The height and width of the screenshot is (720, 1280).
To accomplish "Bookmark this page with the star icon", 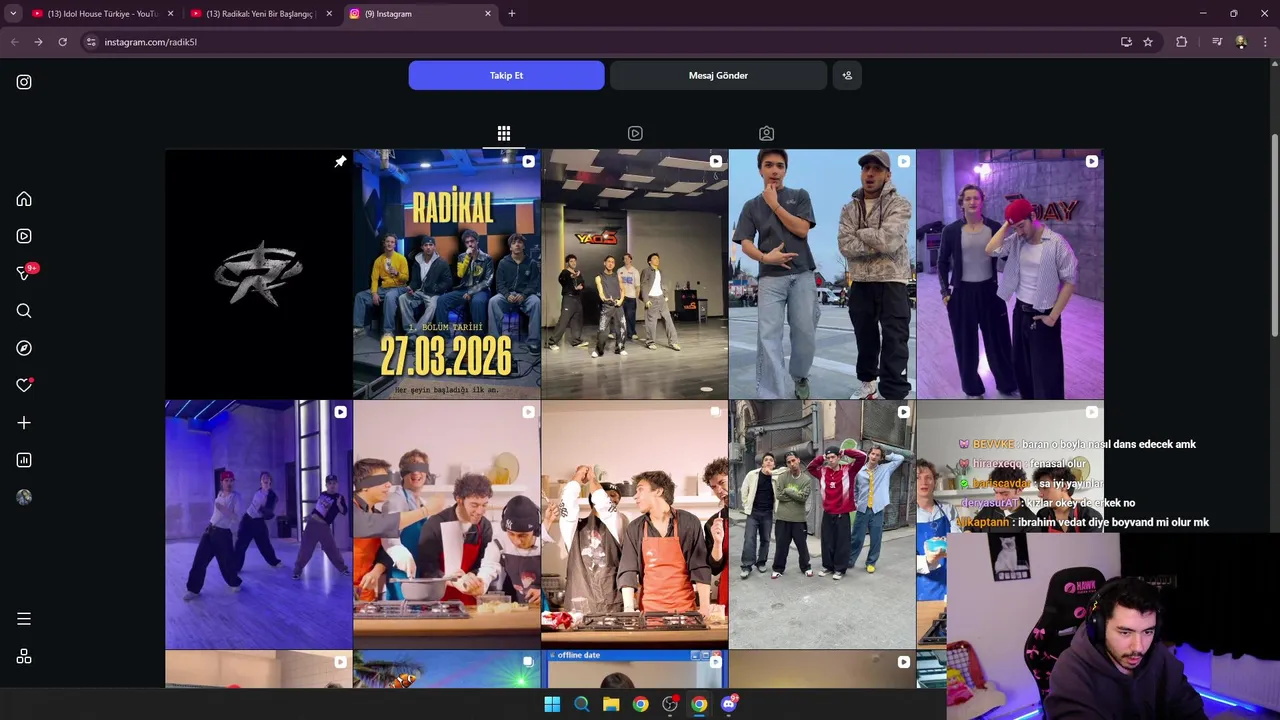I will tap(1148, 42).
